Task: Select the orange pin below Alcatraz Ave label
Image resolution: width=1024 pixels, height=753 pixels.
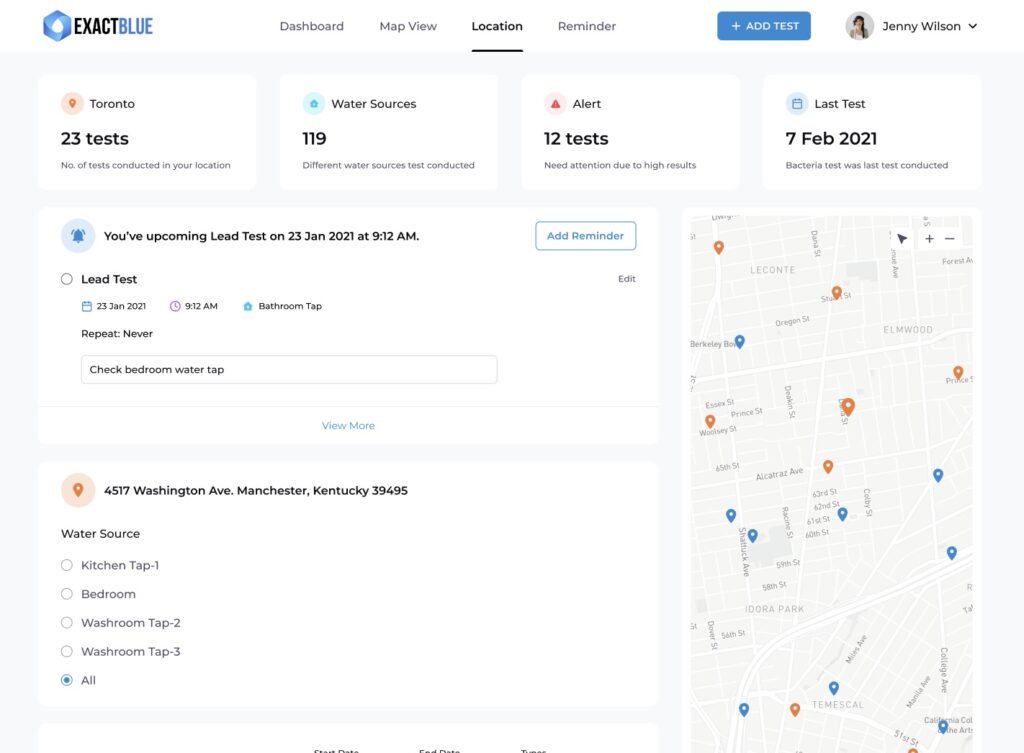Action: click(828, 466)
